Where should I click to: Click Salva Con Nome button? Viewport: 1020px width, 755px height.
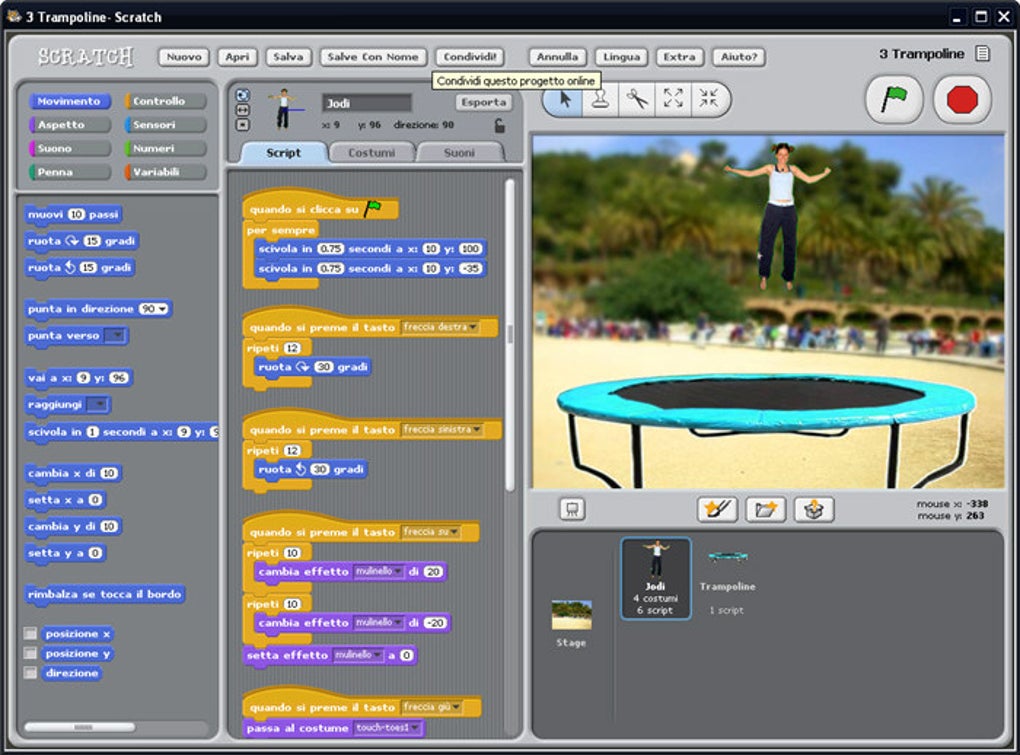[373, 57]
